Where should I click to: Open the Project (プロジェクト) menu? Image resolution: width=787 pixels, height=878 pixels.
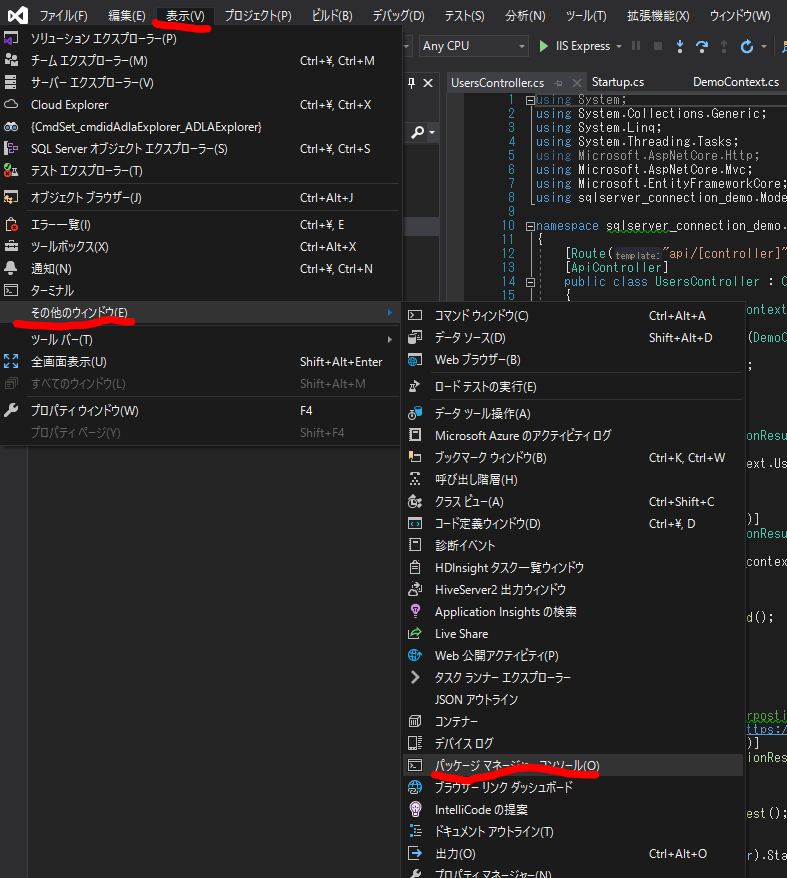pos(258,16)
